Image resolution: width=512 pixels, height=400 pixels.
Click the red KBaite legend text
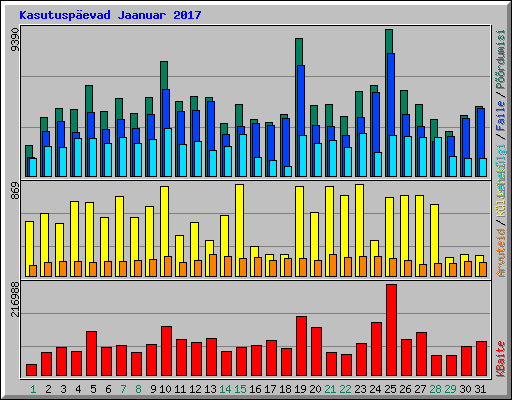click(501, 359)
